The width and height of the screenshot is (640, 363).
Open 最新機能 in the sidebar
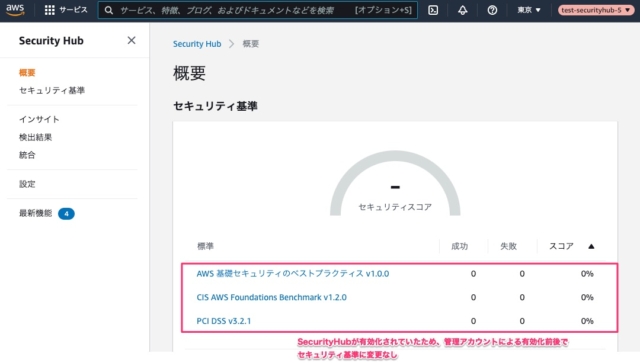click(x=36, y=213)
